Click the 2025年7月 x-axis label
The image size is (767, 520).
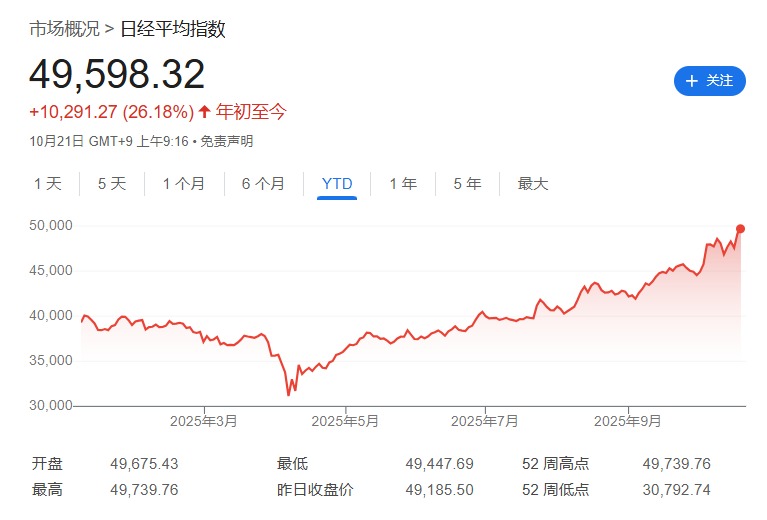(485, 422)
